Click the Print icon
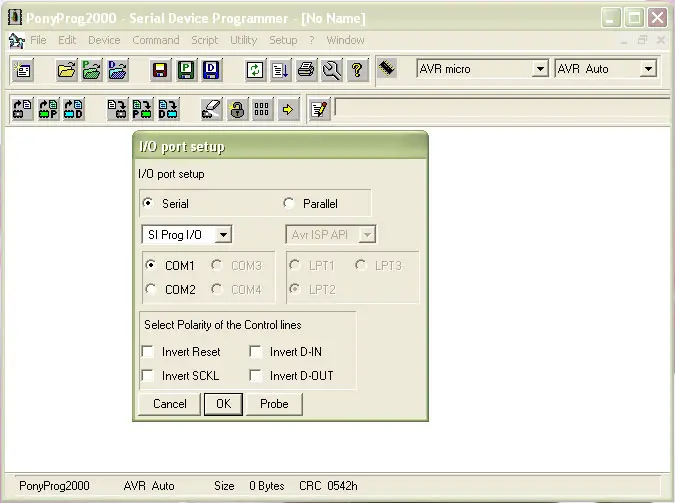This screenshot has width=675, height=503. click(x=306, y=70)
